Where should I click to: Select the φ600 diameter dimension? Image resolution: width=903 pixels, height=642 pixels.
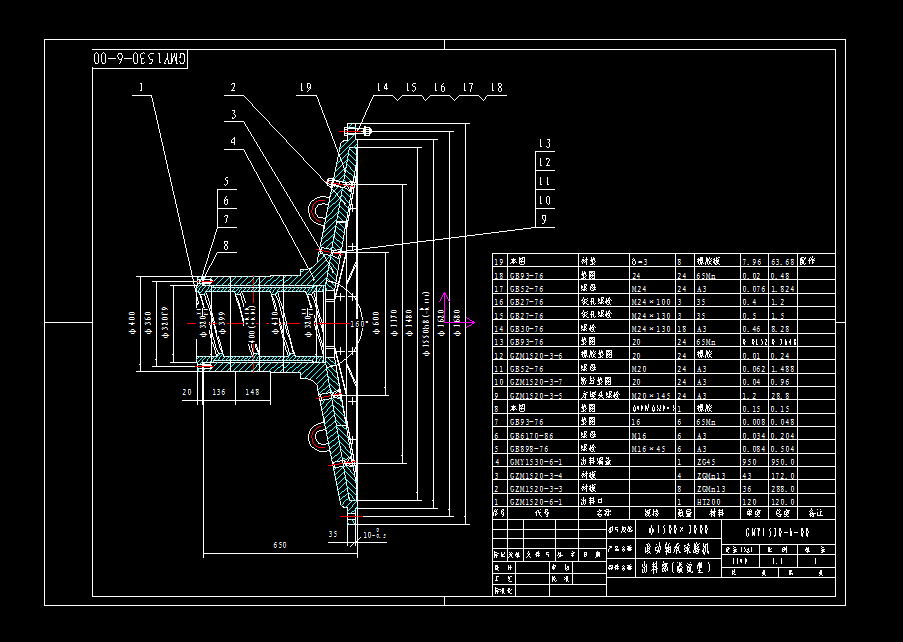click(x=376, y=324)
